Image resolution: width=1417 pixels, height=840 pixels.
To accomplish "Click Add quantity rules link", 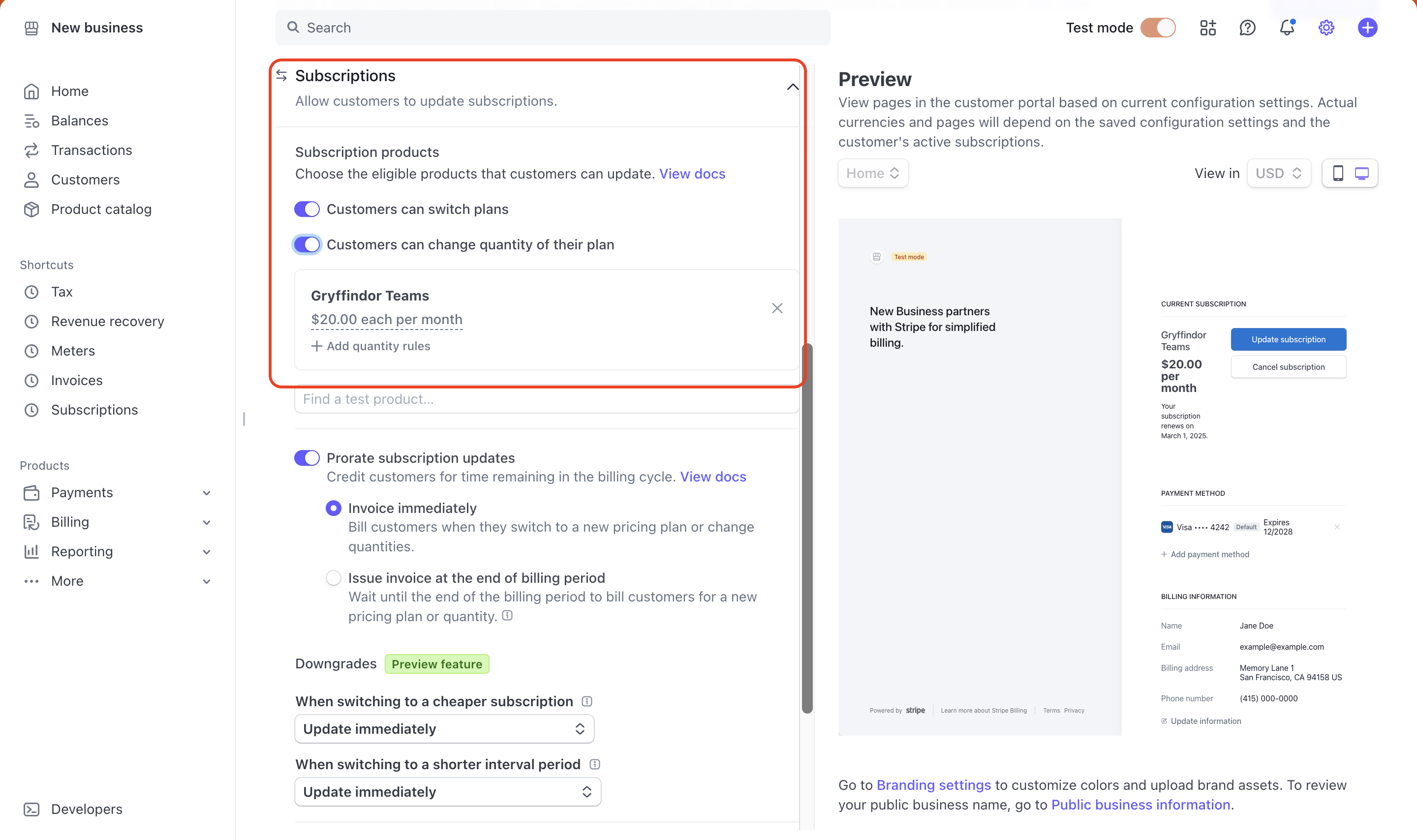I will coord(371,346).
